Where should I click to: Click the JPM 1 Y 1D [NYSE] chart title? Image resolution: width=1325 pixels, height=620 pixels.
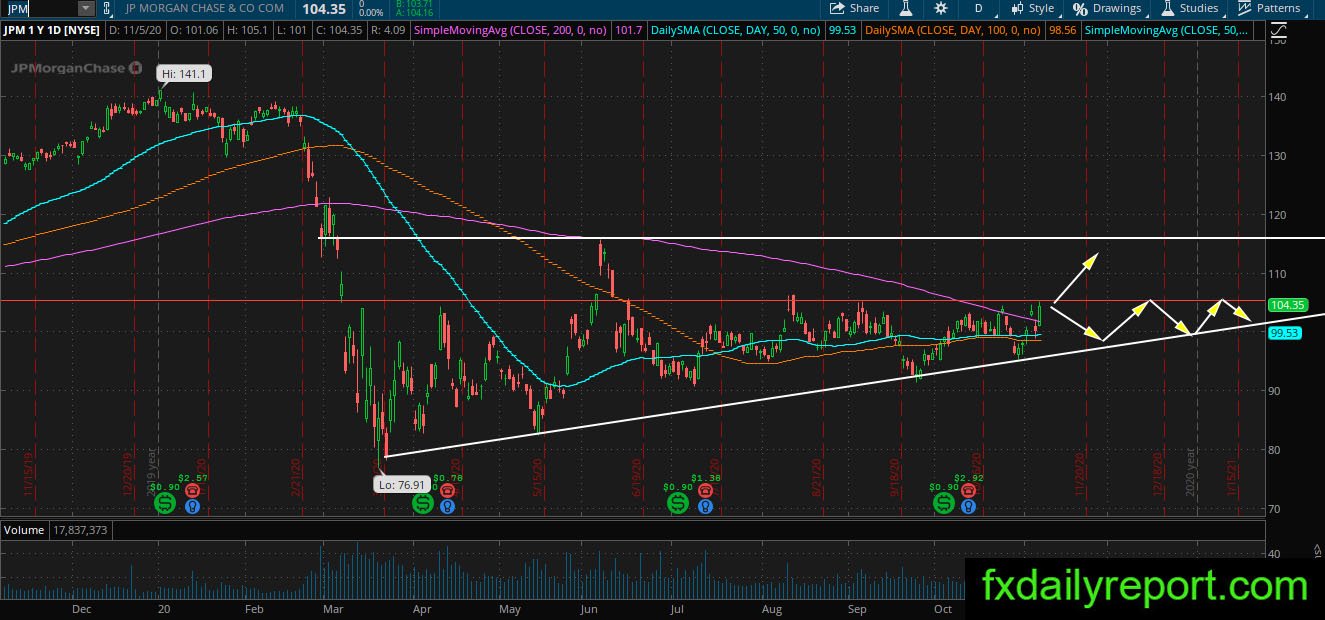(x=50, y=31)
